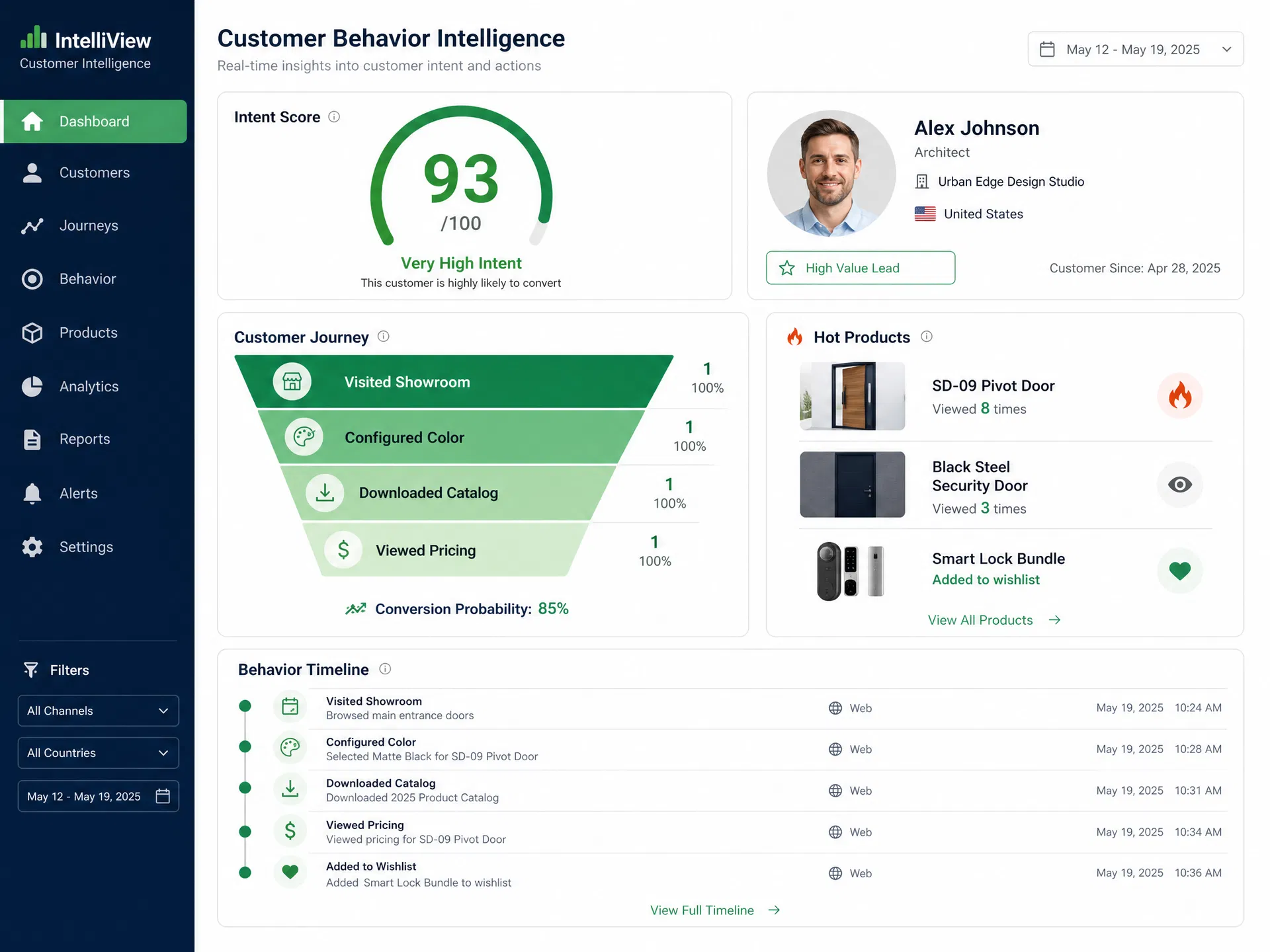Click the Customer Journey info icon
This screenshot has width=1270, height=952.
click(383, 337)
